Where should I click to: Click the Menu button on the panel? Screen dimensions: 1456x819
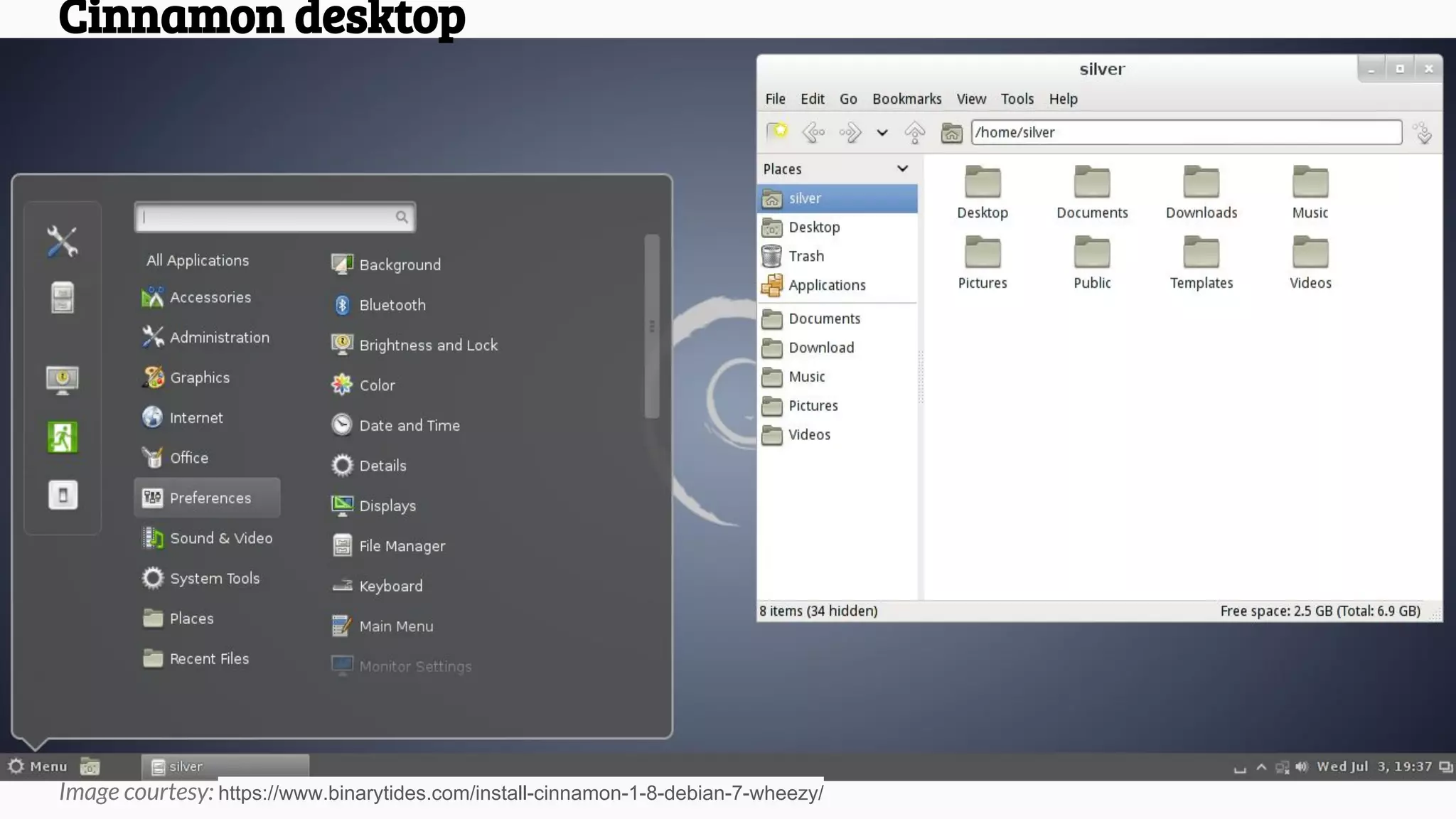click(x=38, y=766)
